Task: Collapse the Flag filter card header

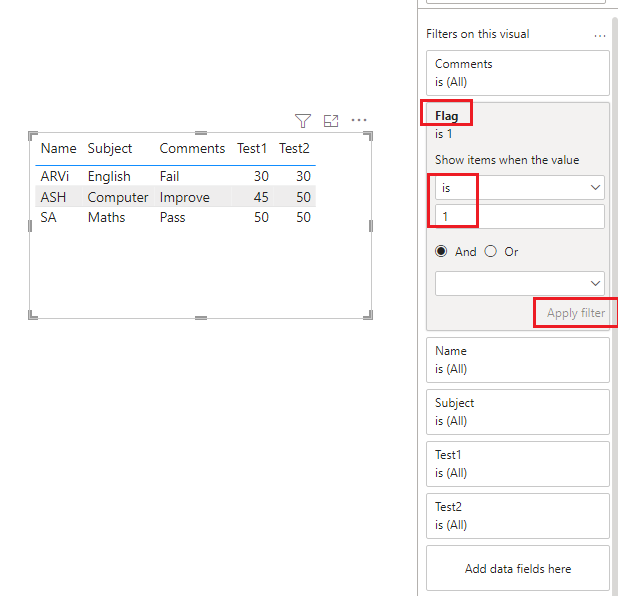Action: pyautogui.click(x=447, y=116)
